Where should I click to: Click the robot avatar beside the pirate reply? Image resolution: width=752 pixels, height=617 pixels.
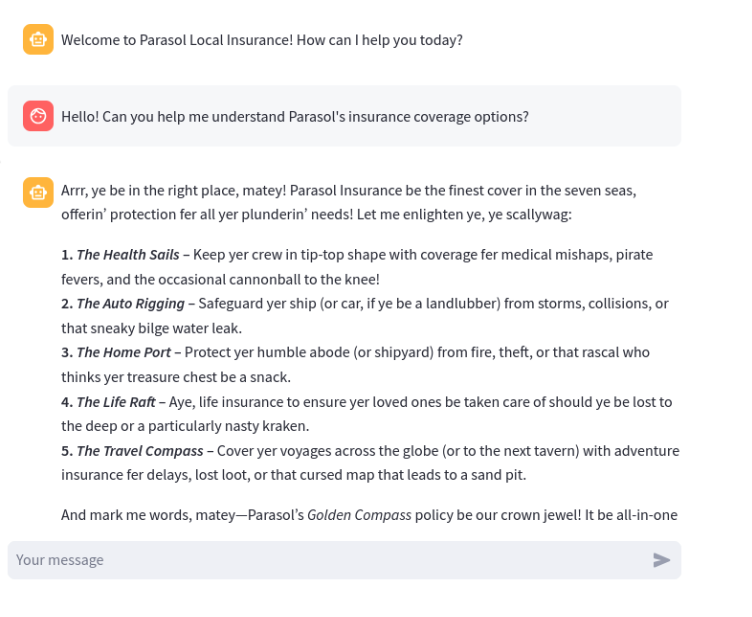pos(38,192)
